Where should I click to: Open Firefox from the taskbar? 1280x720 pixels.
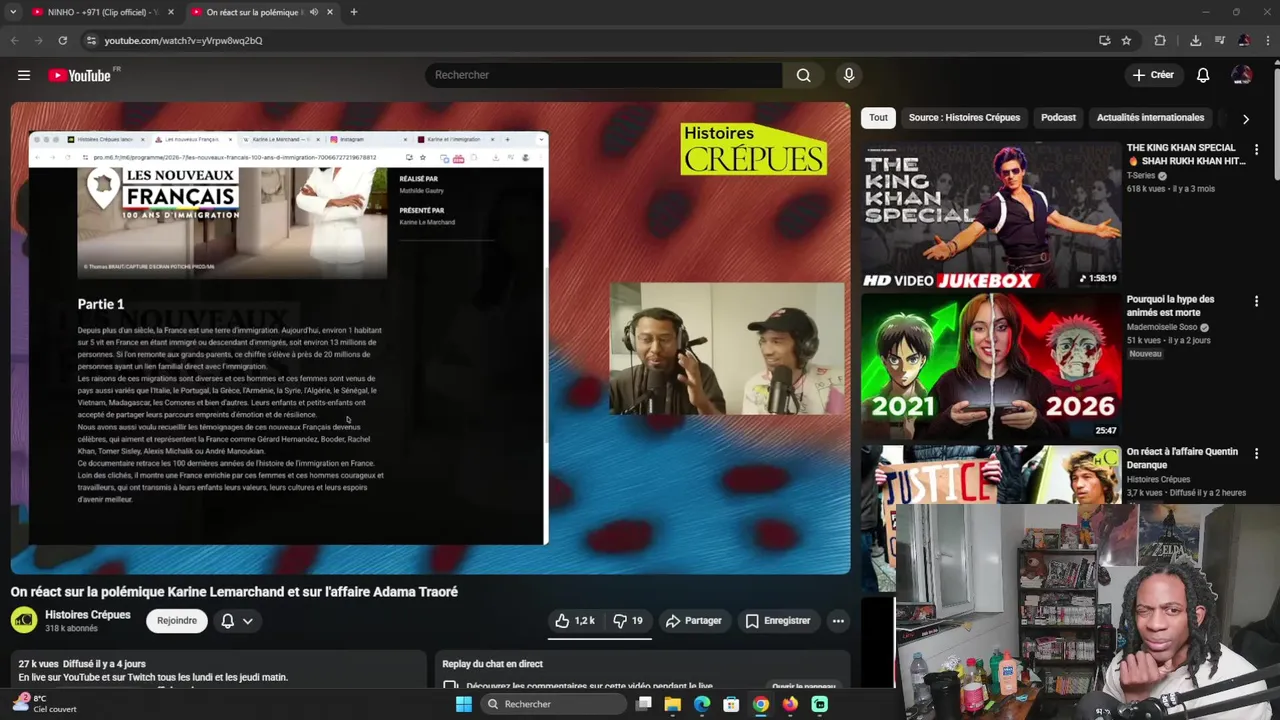tap(790, 704)
